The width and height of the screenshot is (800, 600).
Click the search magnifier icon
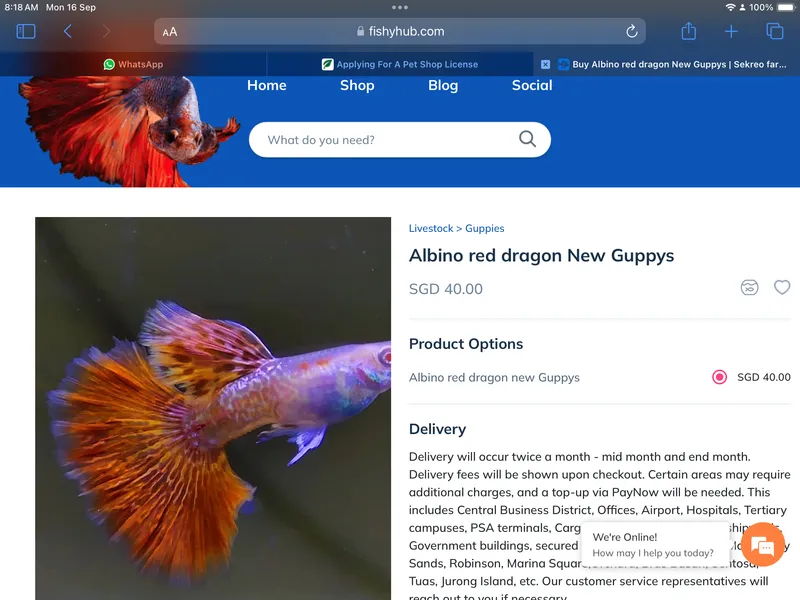tap(528, 139)
